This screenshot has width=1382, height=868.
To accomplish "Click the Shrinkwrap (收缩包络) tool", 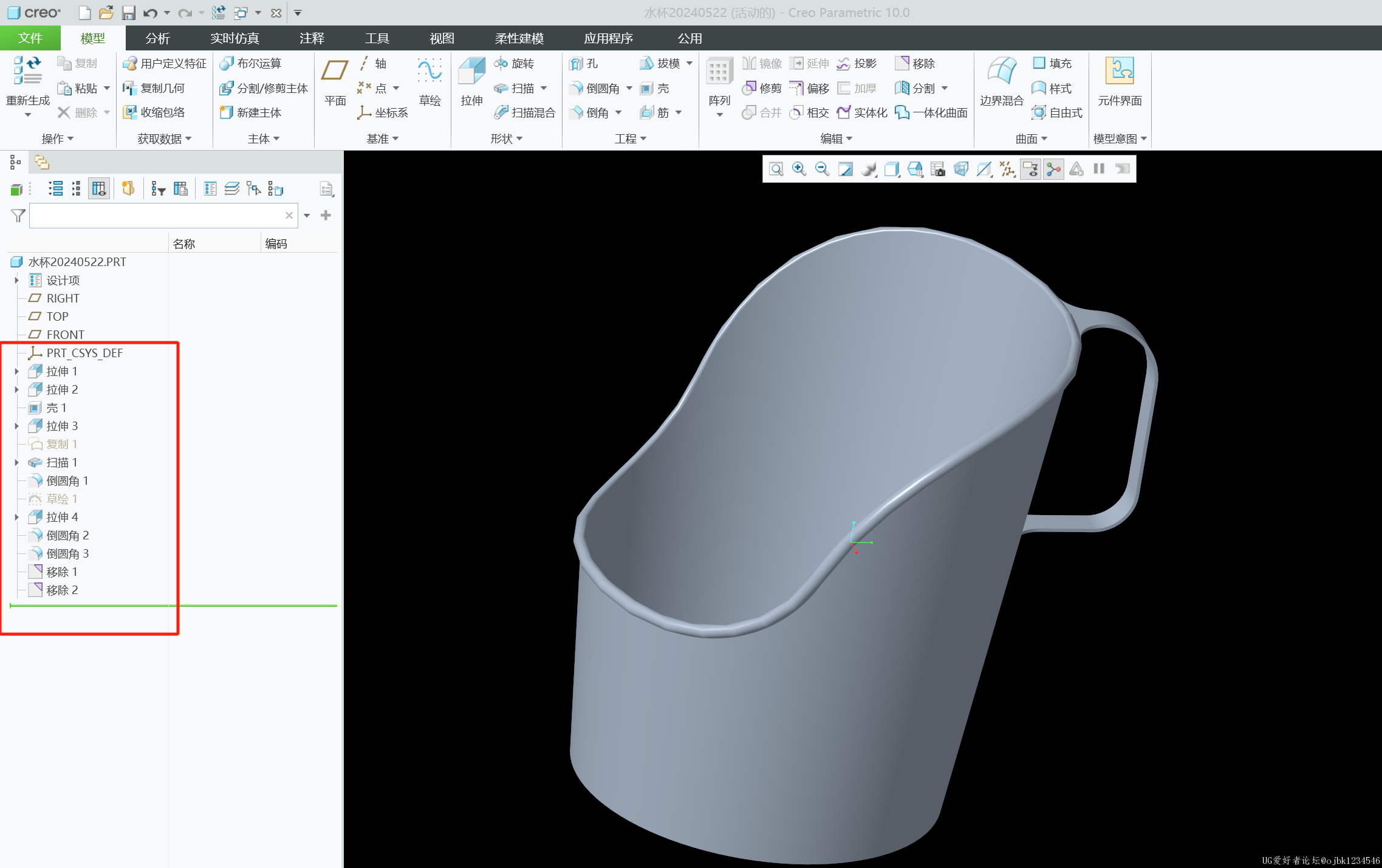I will 154,113.
